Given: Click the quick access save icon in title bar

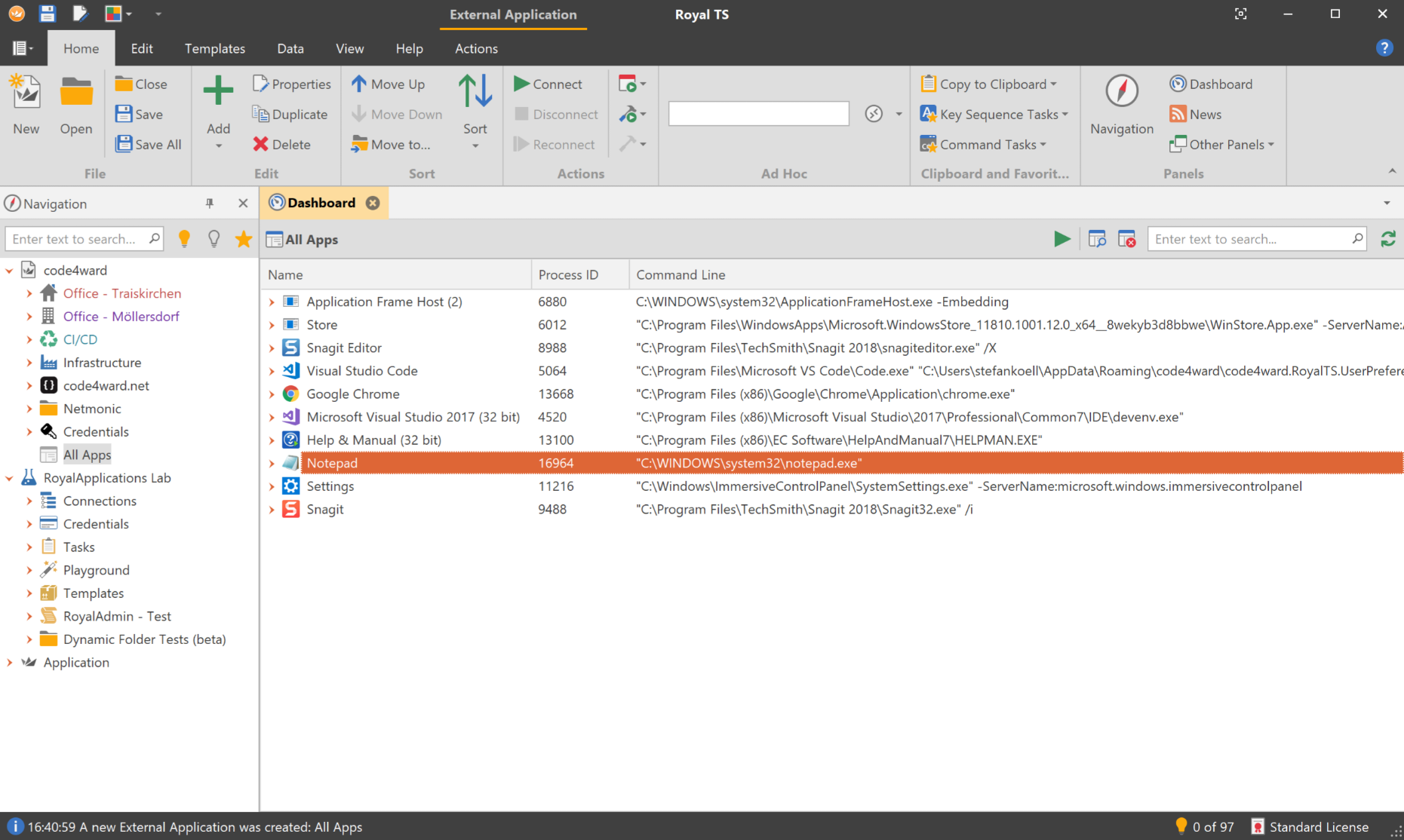Looking at the screenshot, I should pyautogui.click(x=48, y=14).
